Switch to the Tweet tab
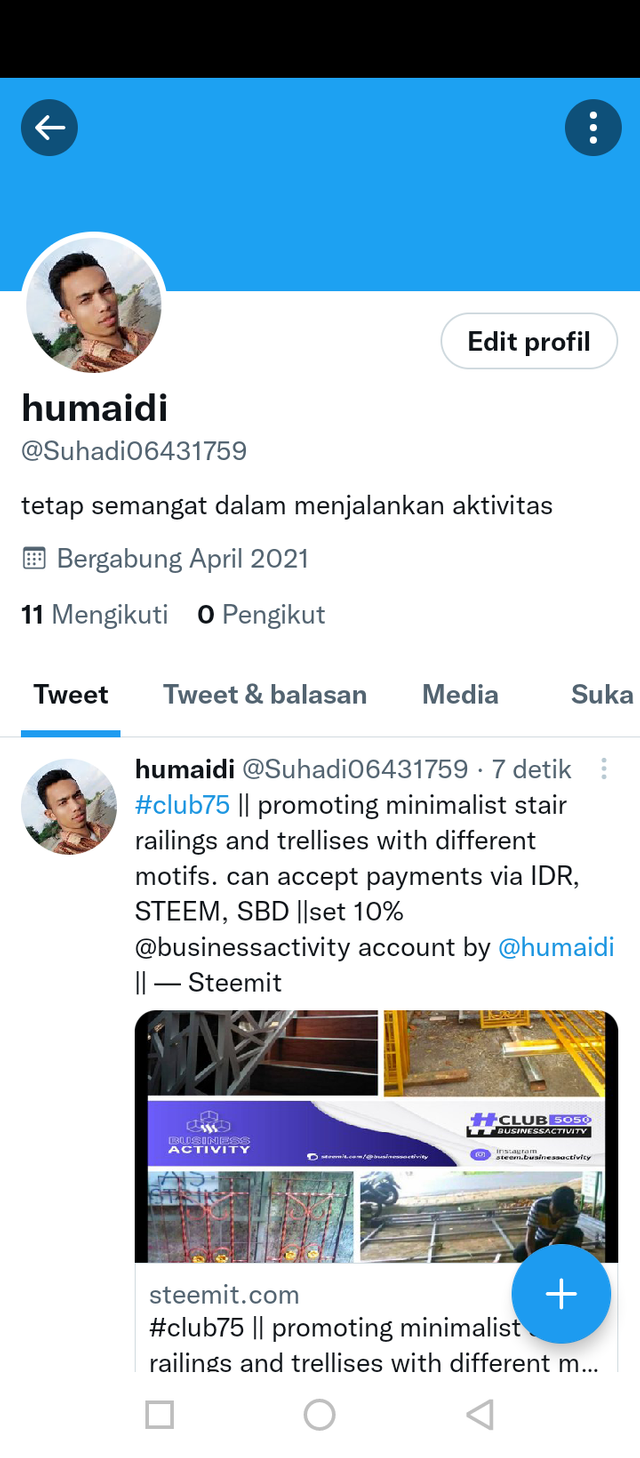The width and height of the screenshot is (640, 1458). click(x=71, y=694)
